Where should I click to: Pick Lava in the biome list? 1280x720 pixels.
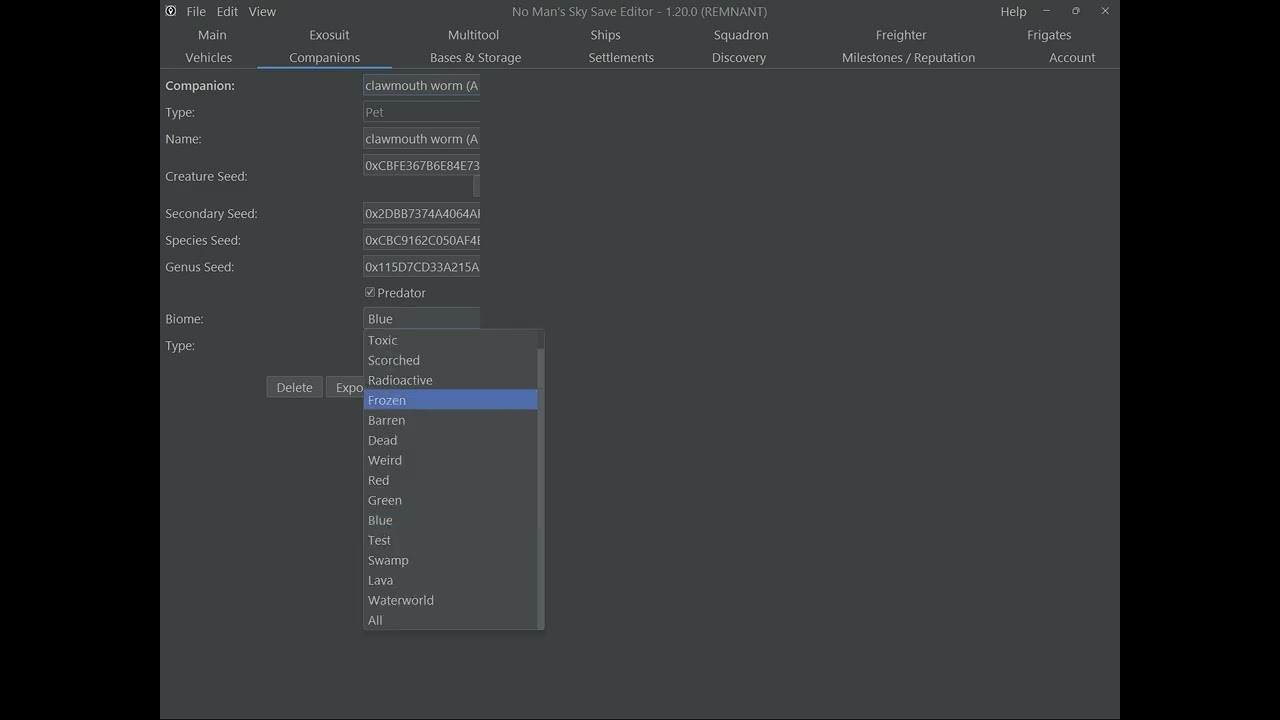point(451,580)
